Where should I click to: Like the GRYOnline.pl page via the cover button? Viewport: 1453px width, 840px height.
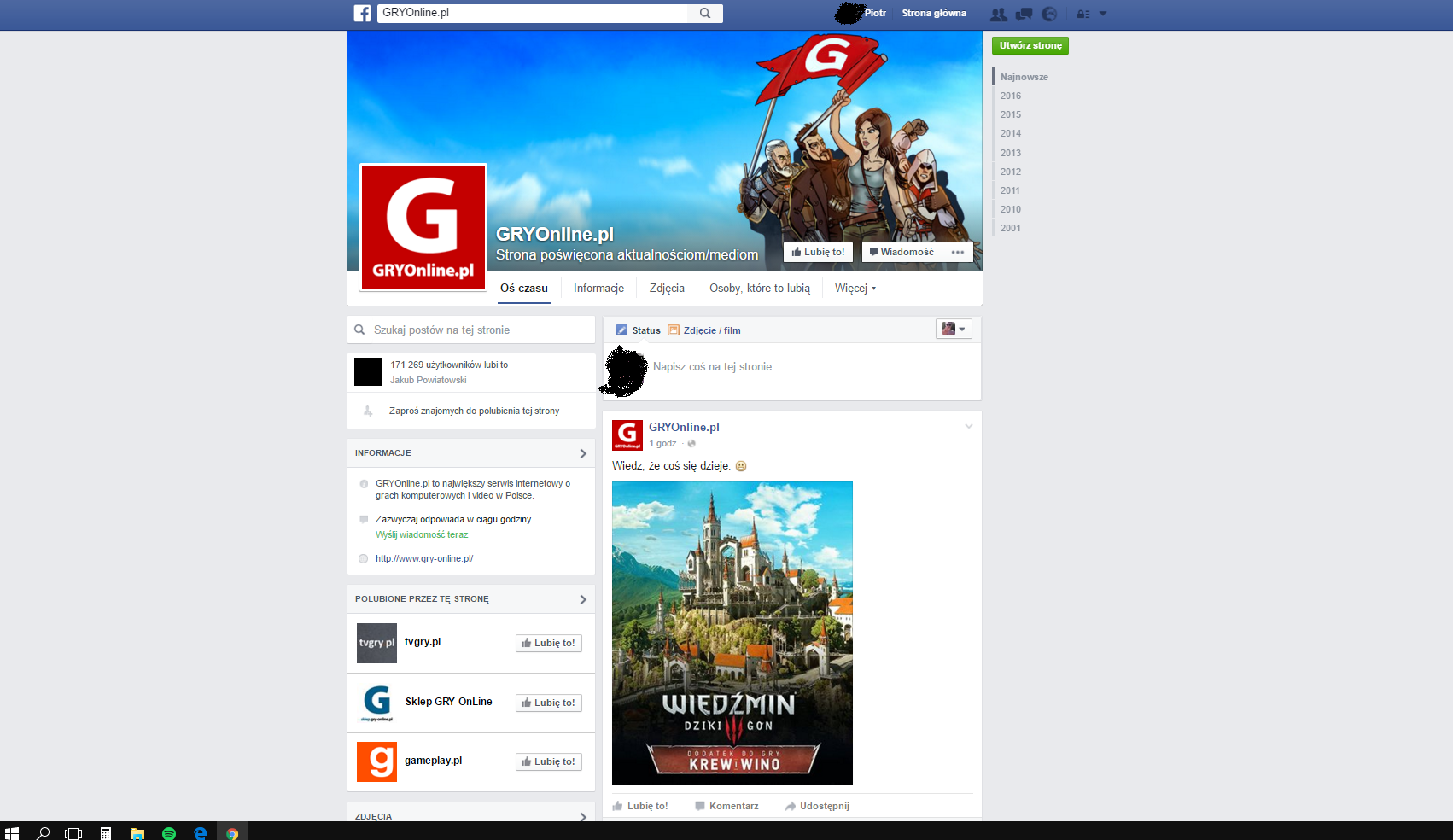[x=818, y=252]
